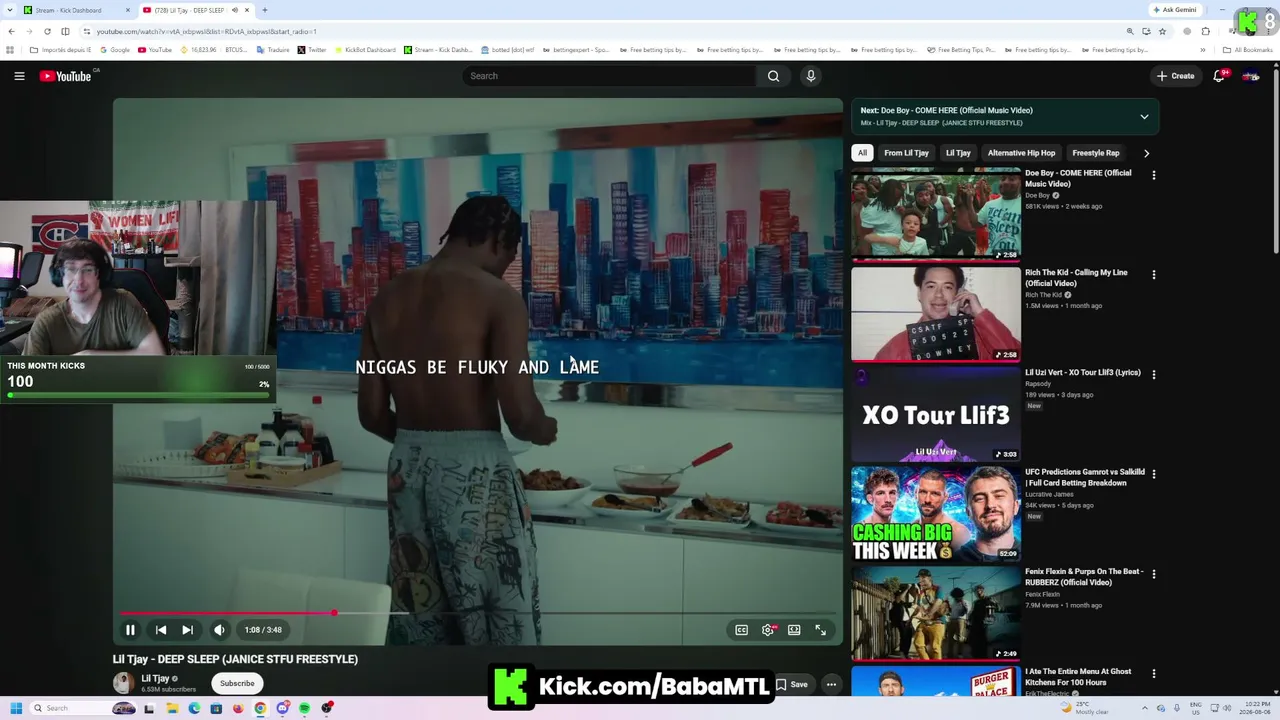Select the All filter chip

tap(862, 153)
